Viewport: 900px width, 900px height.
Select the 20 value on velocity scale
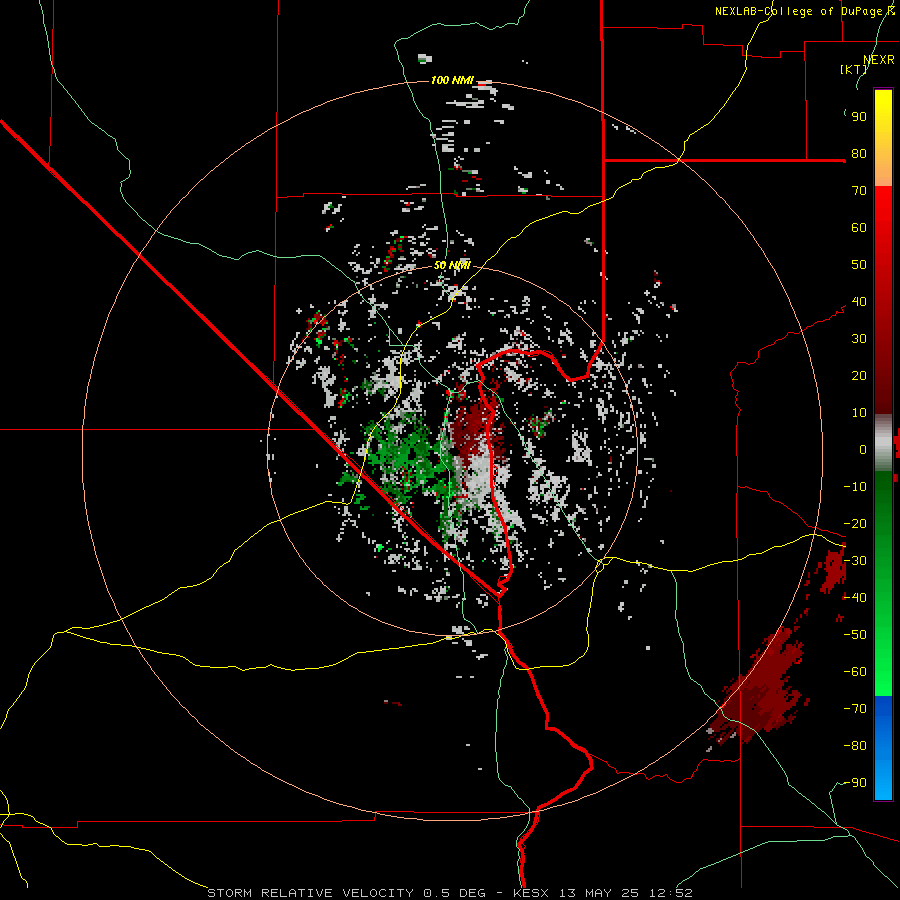point(859,376)
